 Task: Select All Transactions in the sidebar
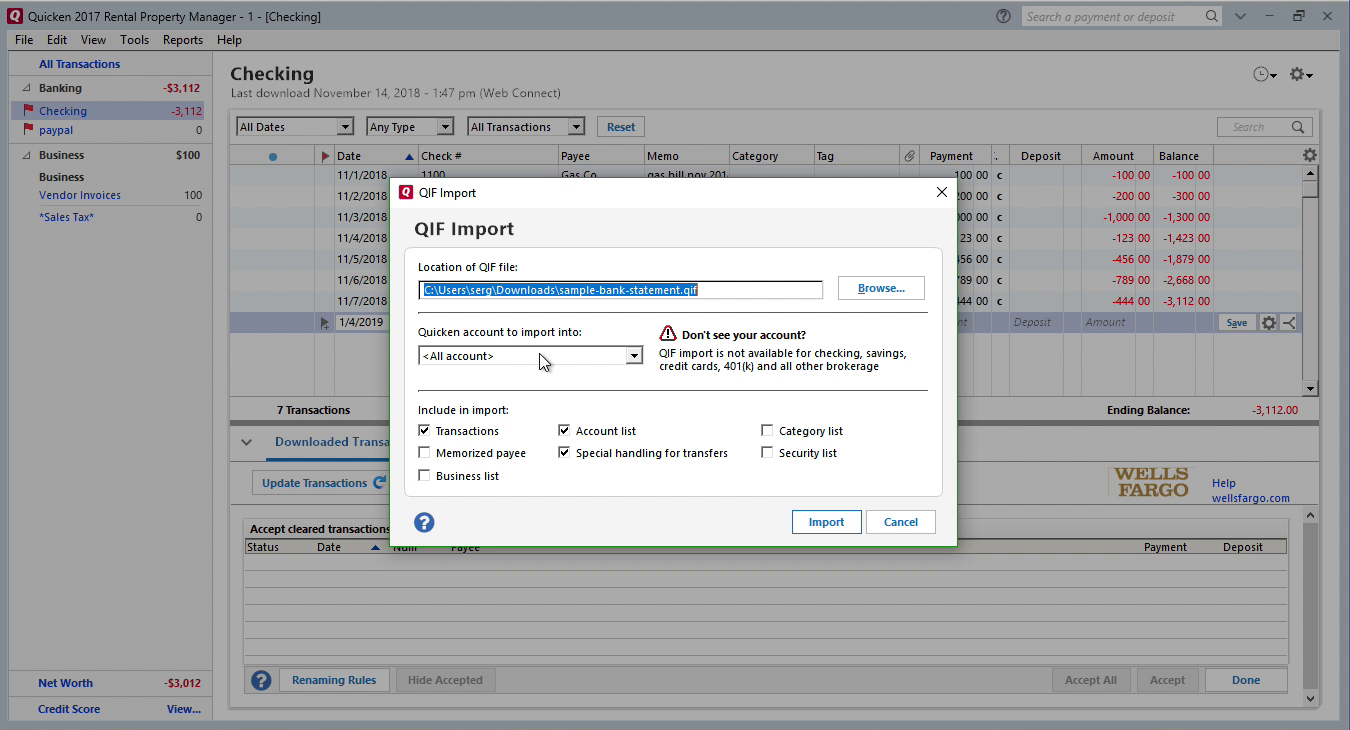80,64
